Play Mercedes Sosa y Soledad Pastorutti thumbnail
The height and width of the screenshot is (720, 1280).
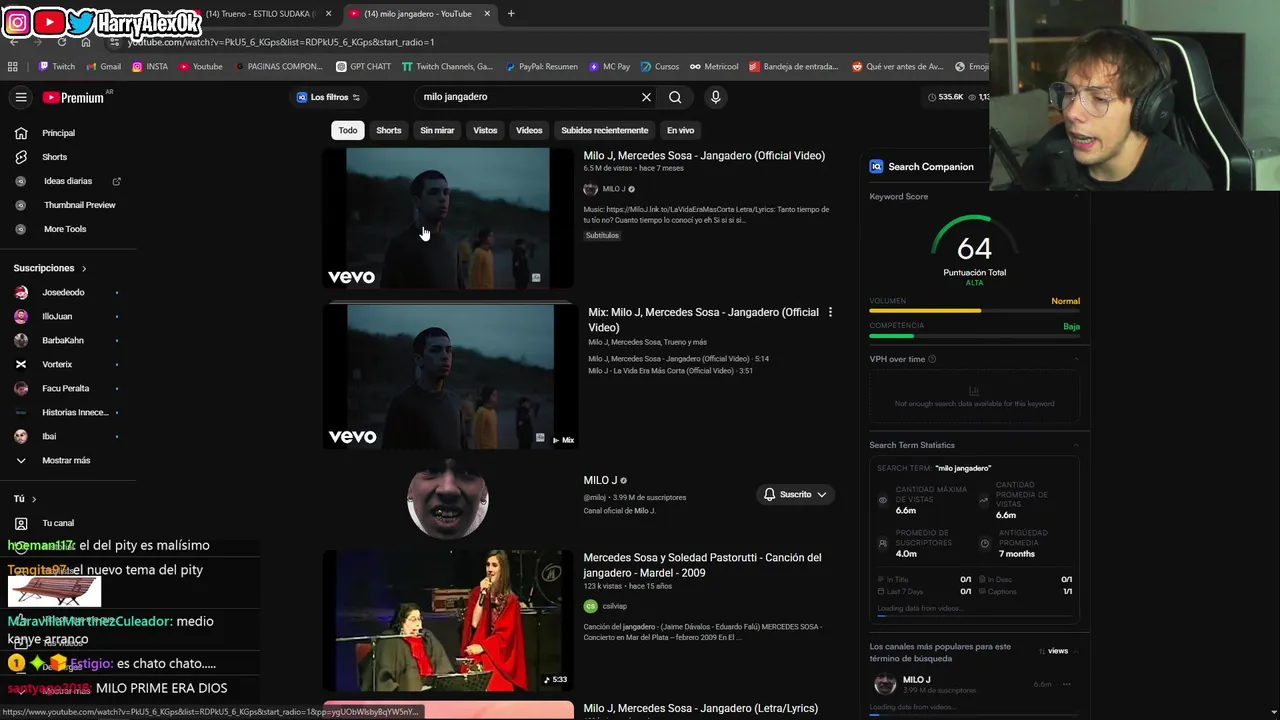tap(448, 621)
